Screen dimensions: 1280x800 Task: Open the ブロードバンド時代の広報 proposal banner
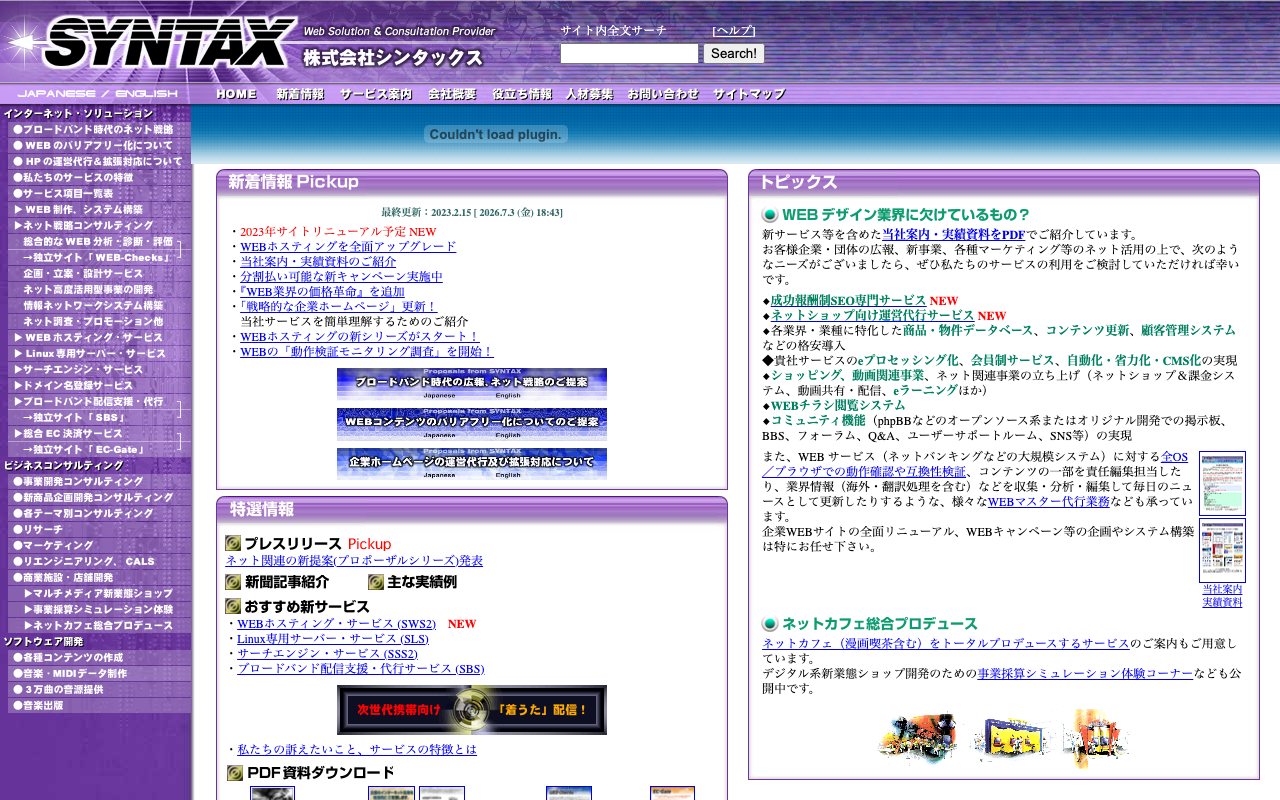(x=472, y=384)
